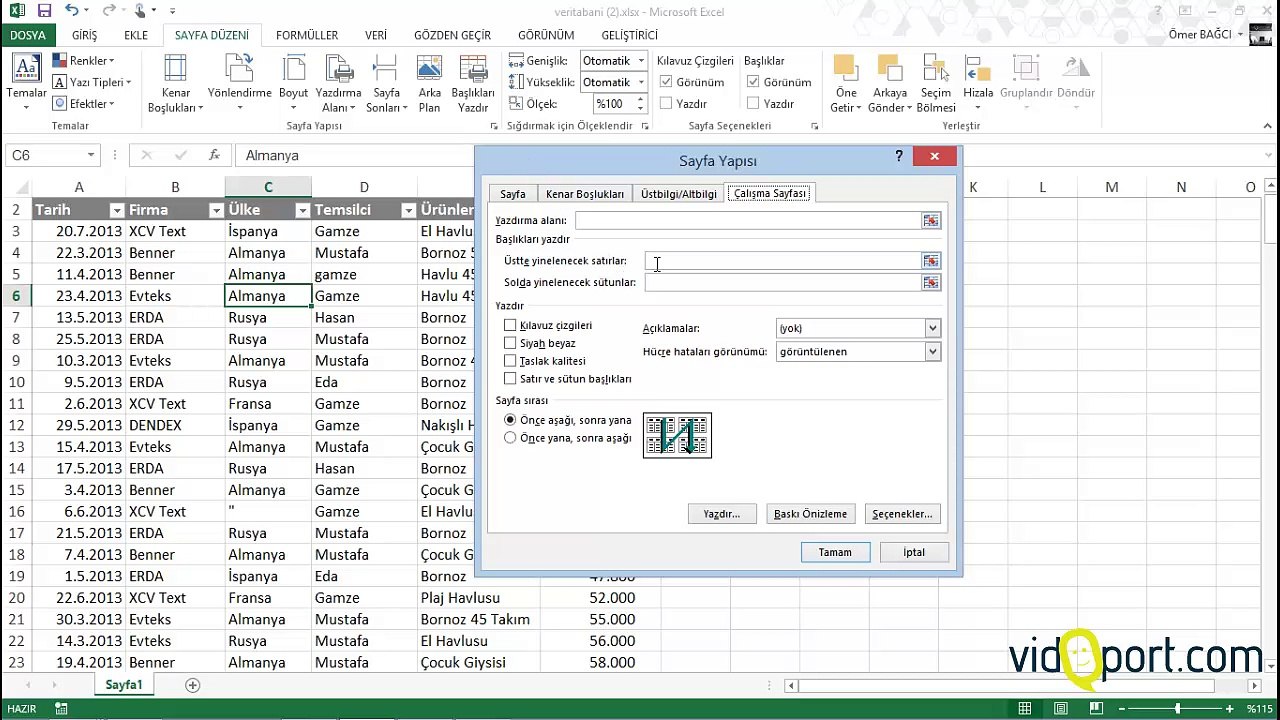Screen dimensions: 1280x720
Task: Open Yazı Tipleri theme fonts dropdown
Action: point(91,82)
